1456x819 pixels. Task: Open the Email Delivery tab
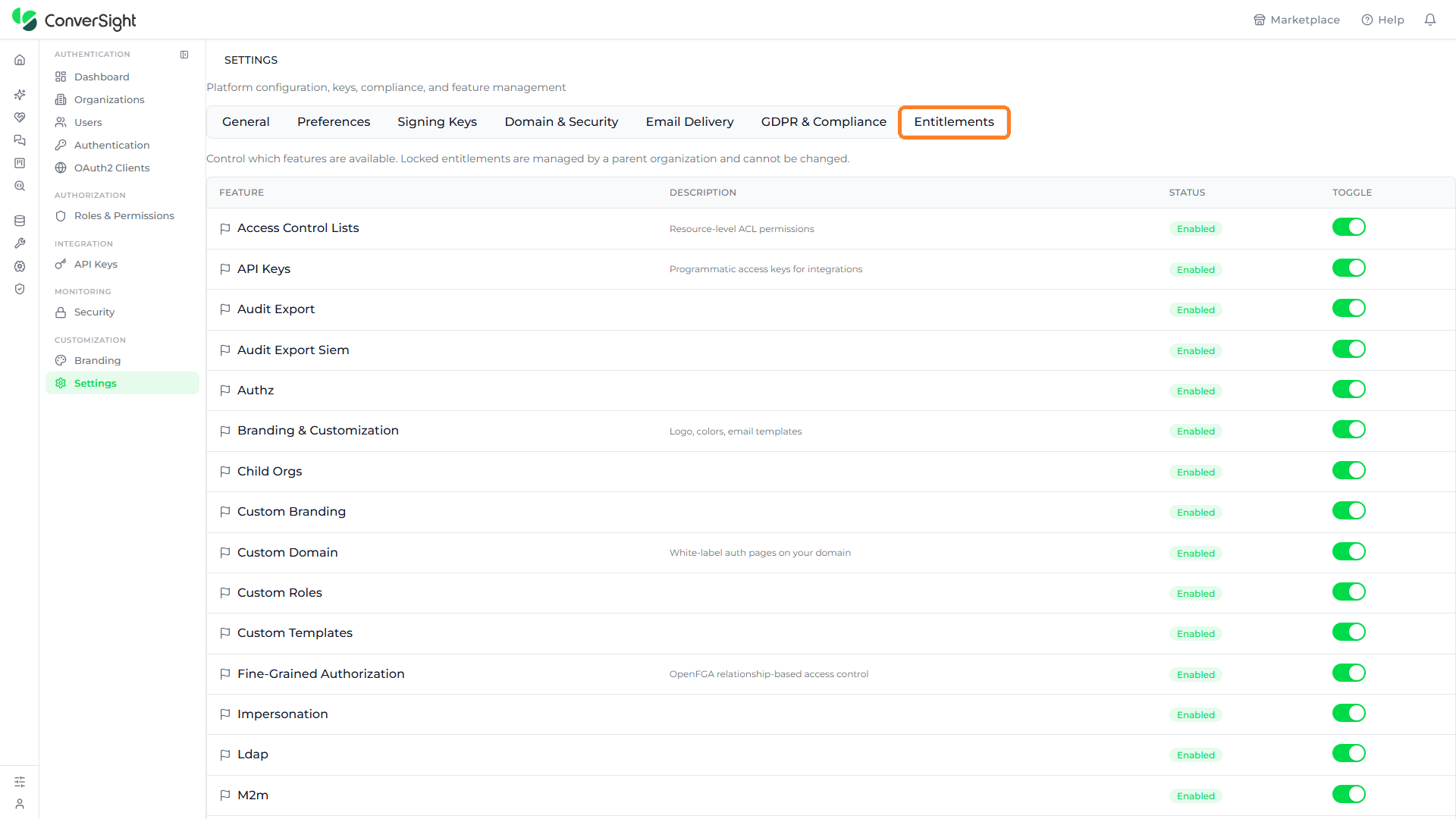tap(690, 122)
